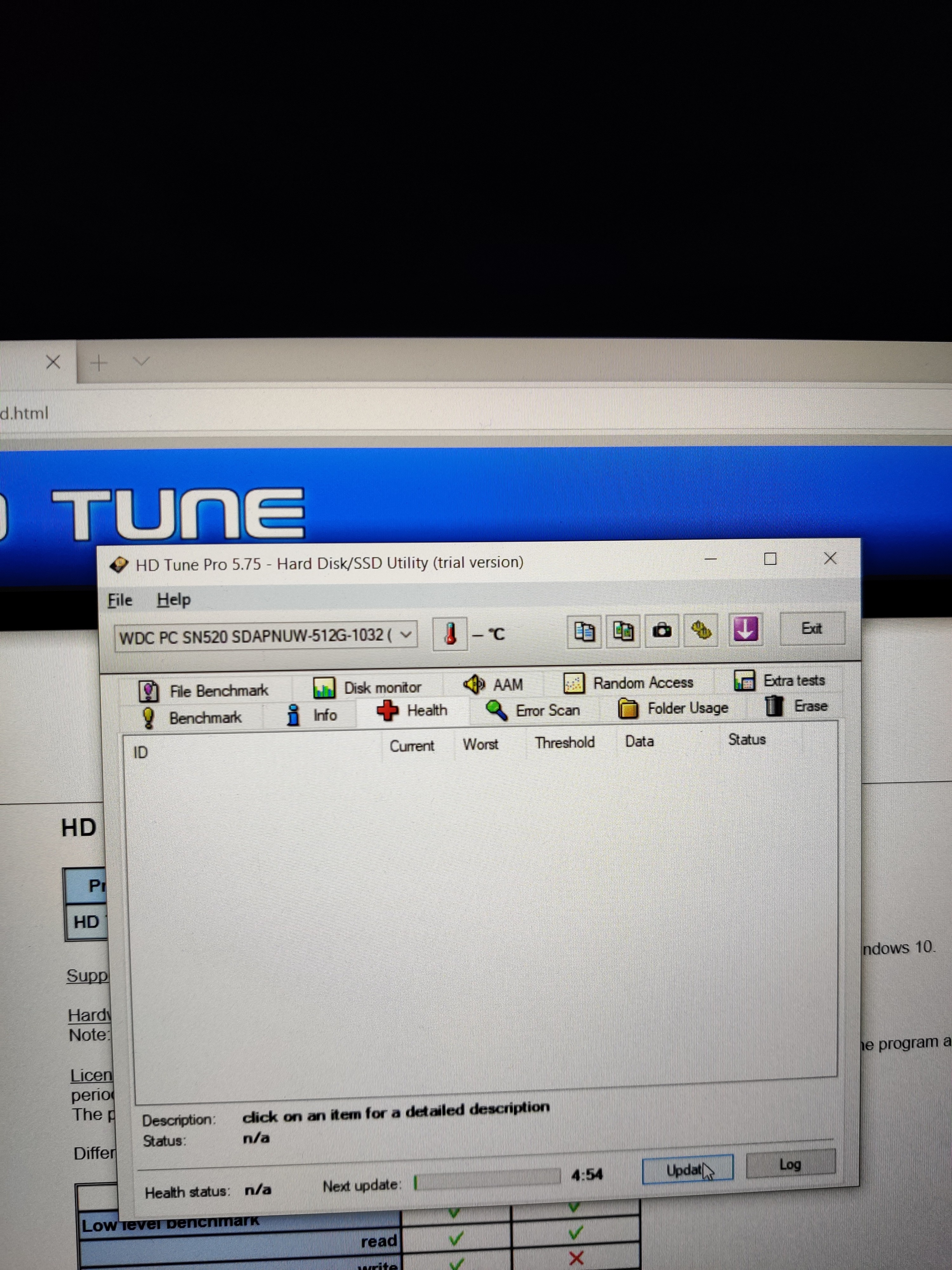
Task: Open the Extra tests tab
Action: click(x=780, y=680)
